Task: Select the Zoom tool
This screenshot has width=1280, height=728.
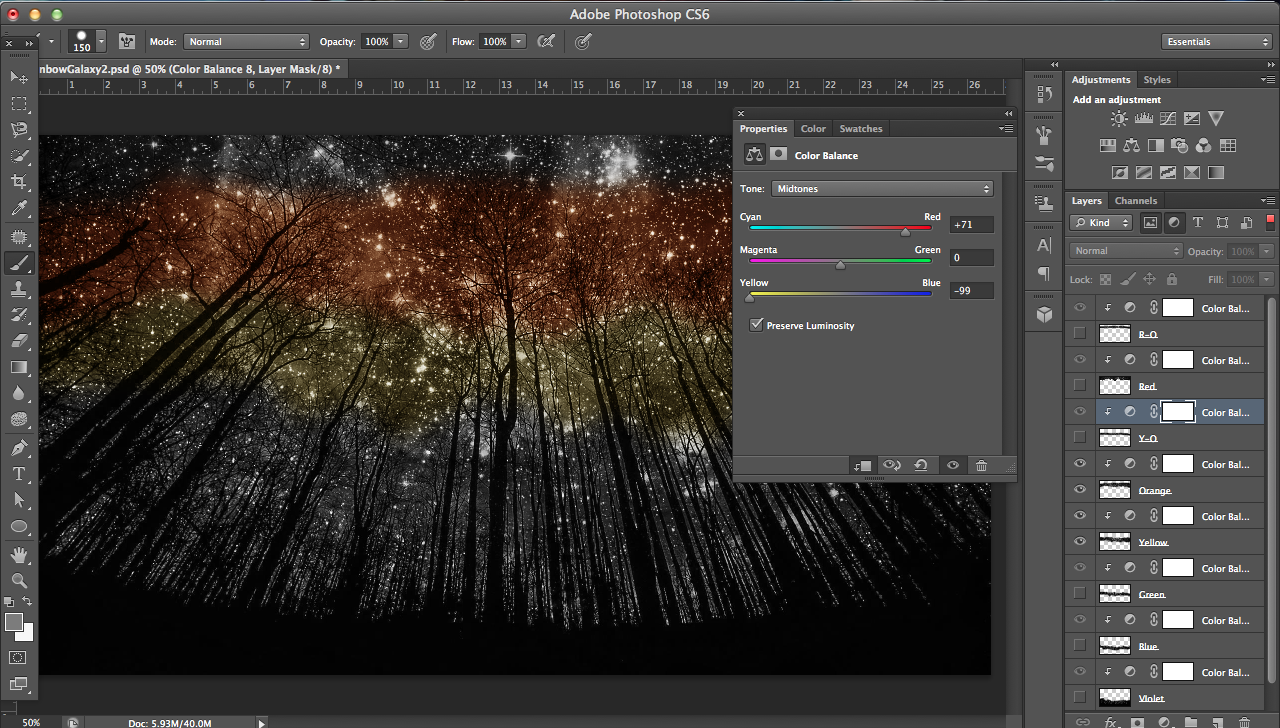Action: click(x=19, y=579)
